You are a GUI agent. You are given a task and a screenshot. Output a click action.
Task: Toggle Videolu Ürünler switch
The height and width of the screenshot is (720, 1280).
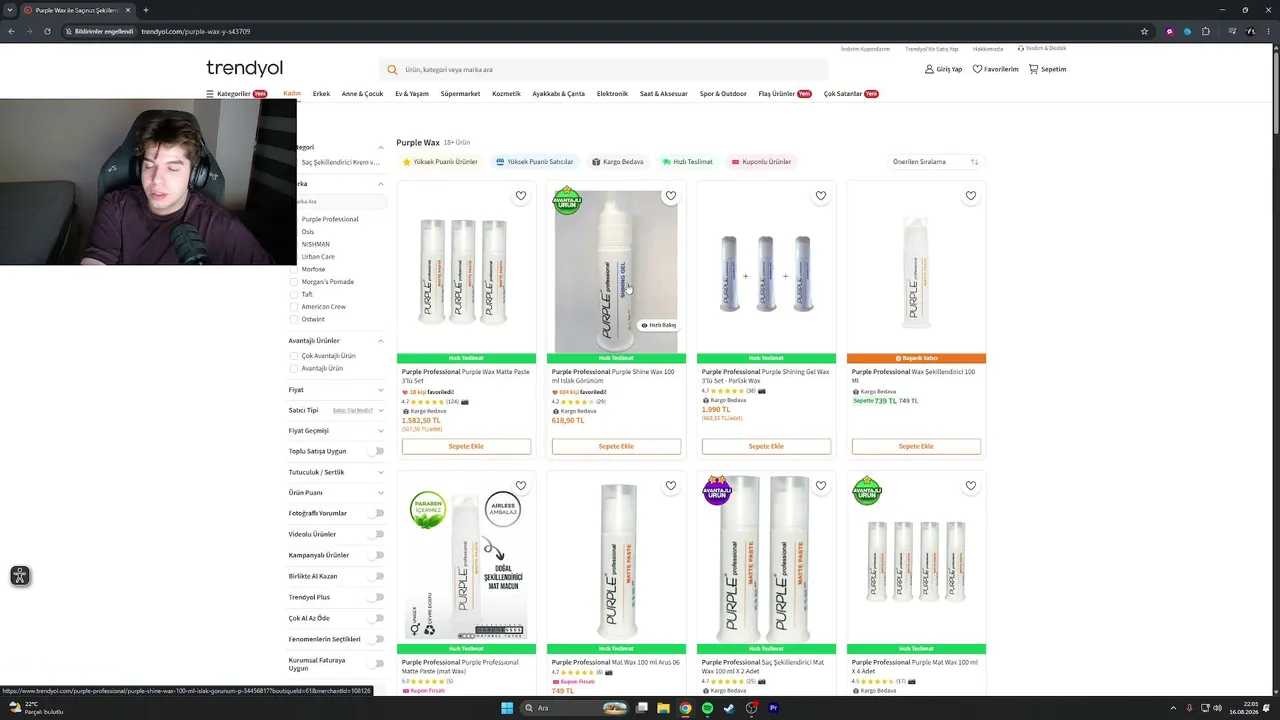[x=377, y=534]
